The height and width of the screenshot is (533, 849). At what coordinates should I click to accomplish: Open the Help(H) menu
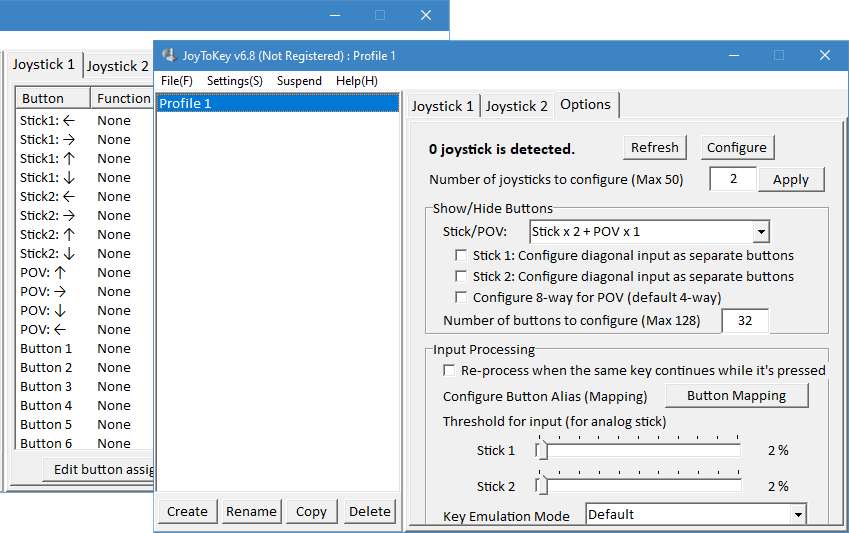[356, 81]
